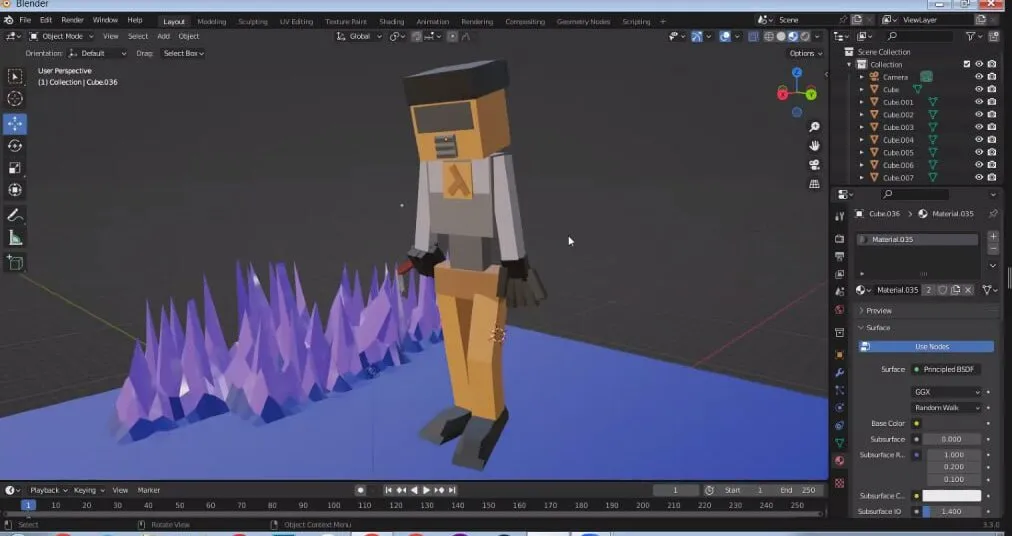The image size is (1012, 536).
Task: Click the pan hand icon in the viewport
Action: pyautogui.click(x=815, y=146)
